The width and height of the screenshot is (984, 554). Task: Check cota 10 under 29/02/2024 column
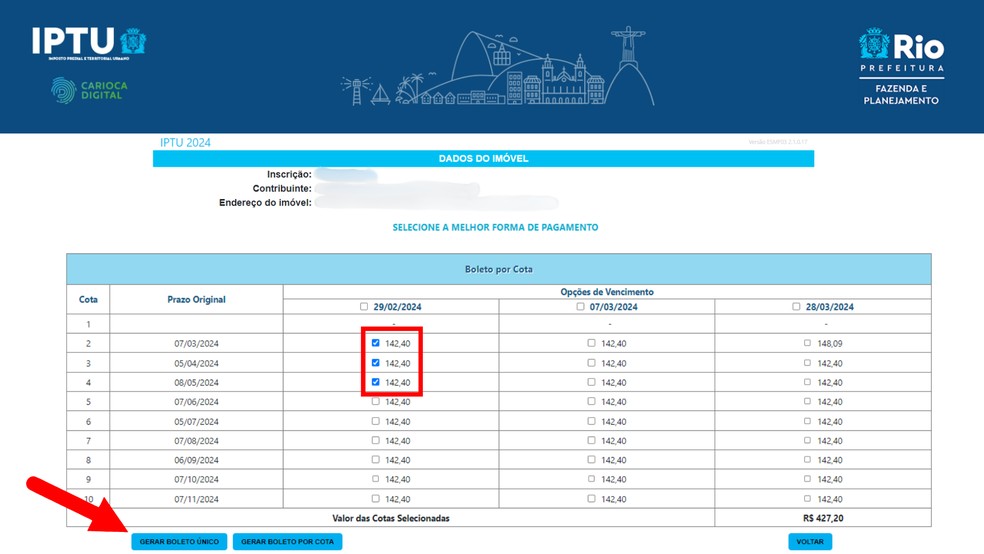[375, 499]
